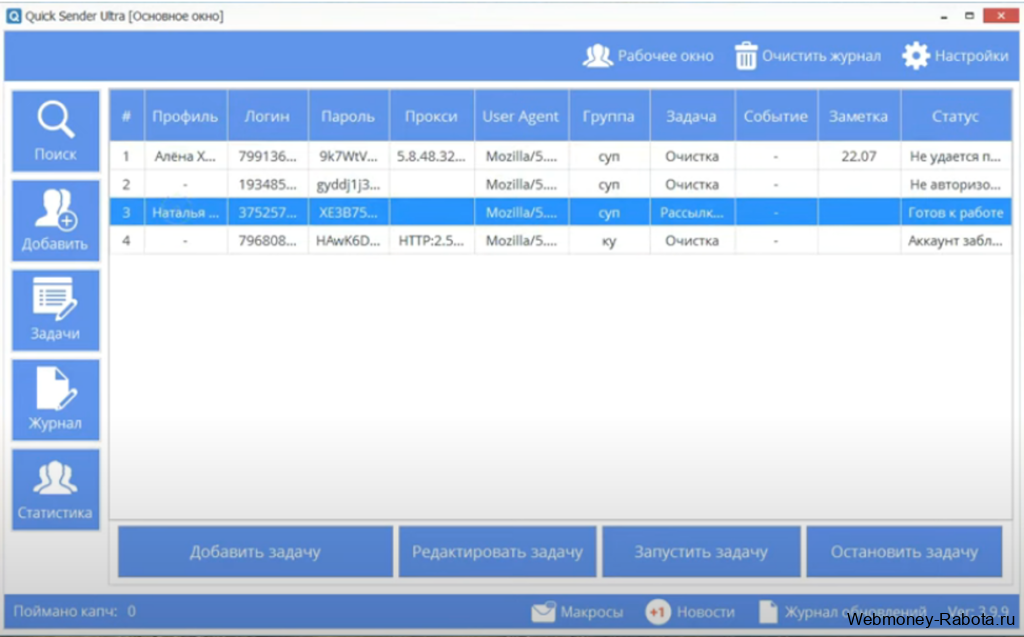Select row number 4 cell
1024x637 pixels.
(127, 240)
